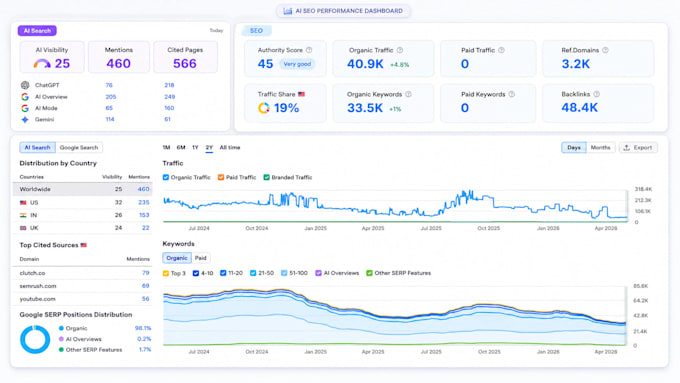Toggle the AI Overviews keywords checkbox

pos(318,273)
